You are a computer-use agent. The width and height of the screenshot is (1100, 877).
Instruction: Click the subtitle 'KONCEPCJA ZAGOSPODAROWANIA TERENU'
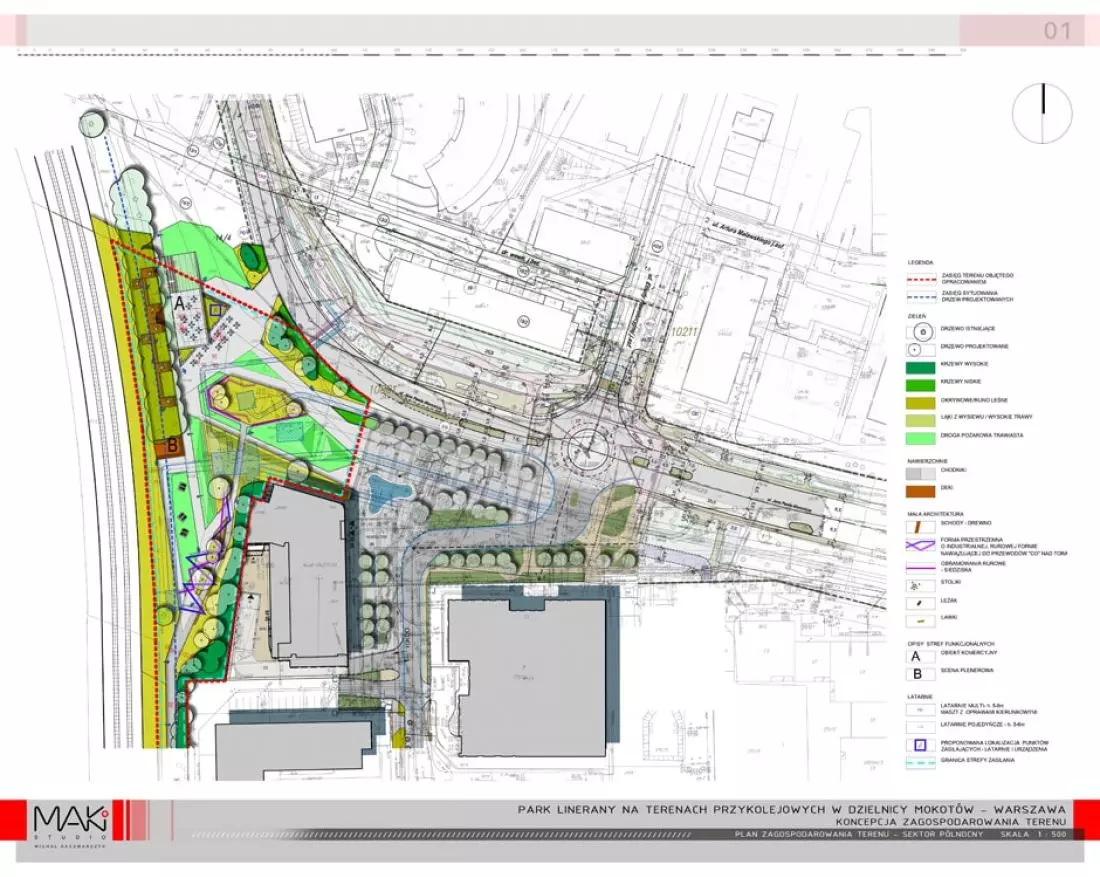click(951, 821)
